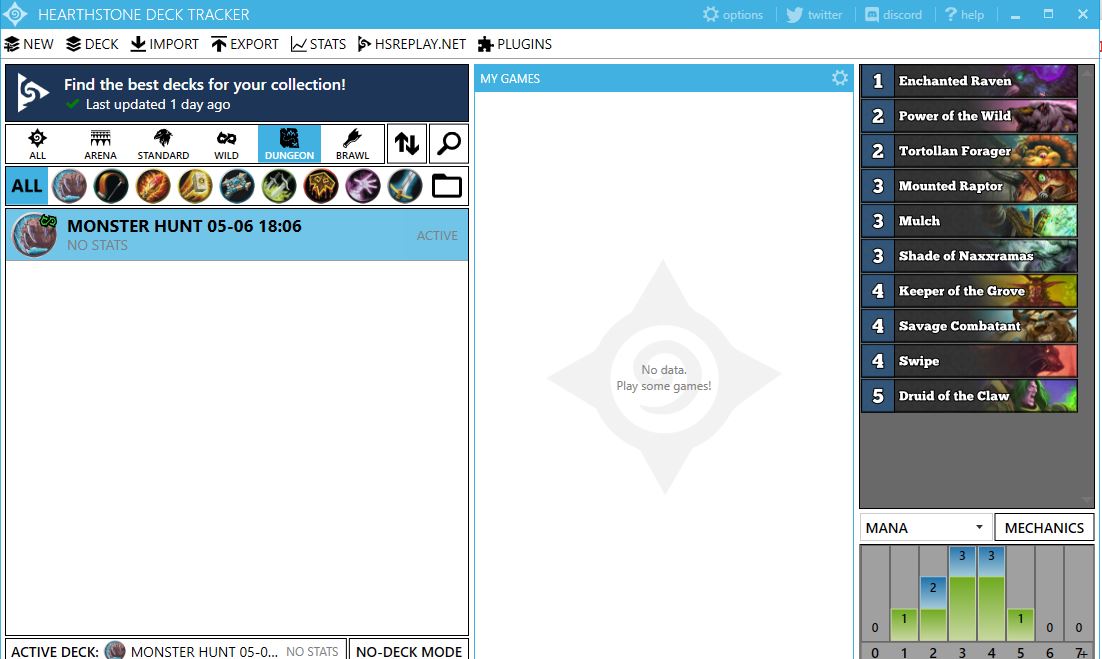Open the STATS menu
Viewport: 1102px width, 659px height.
click(x=318, y=44)
